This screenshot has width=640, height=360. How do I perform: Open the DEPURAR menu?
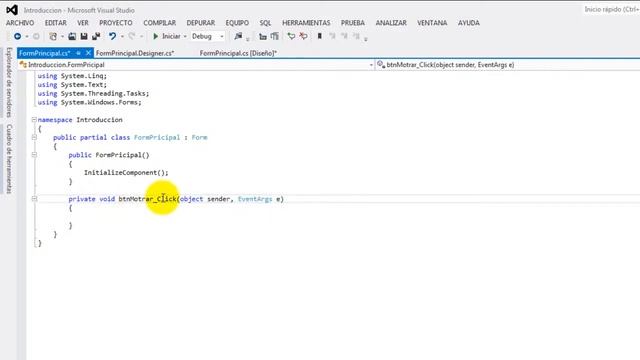coord(201,23)
